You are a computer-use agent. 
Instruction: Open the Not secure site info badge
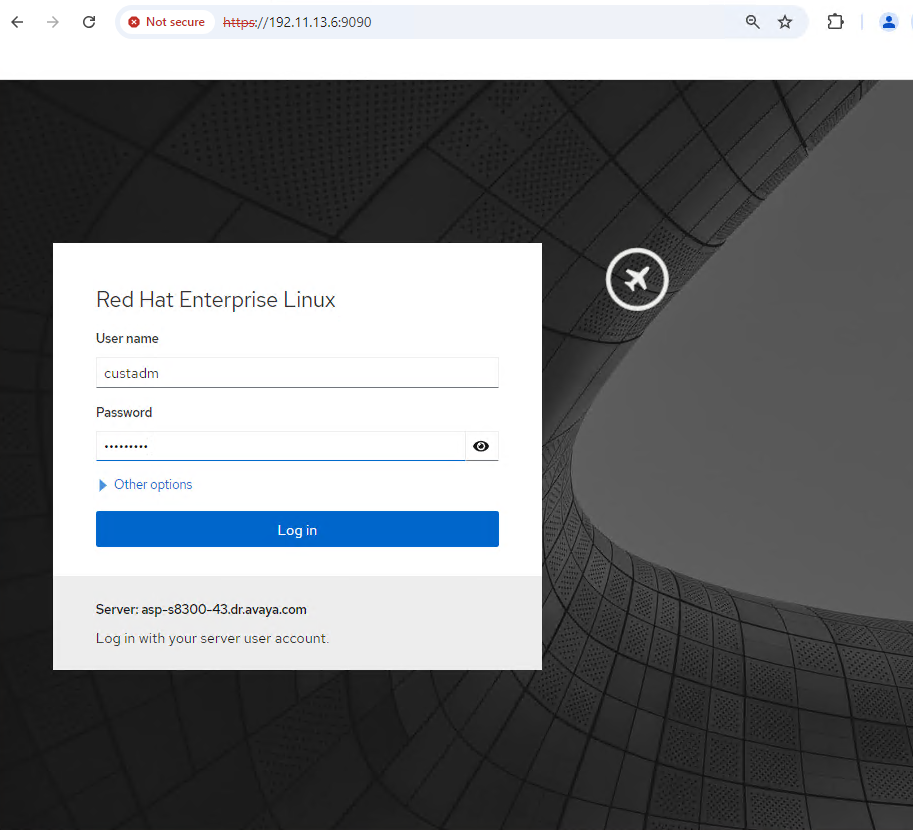pyautogui.click(x=168, y=22)
